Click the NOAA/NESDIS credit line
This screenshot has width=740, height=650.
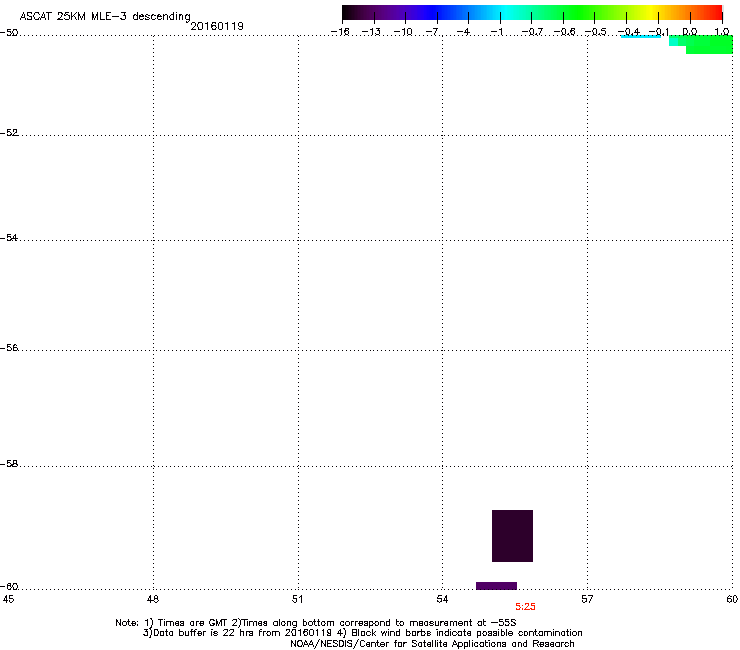point(432,644)
